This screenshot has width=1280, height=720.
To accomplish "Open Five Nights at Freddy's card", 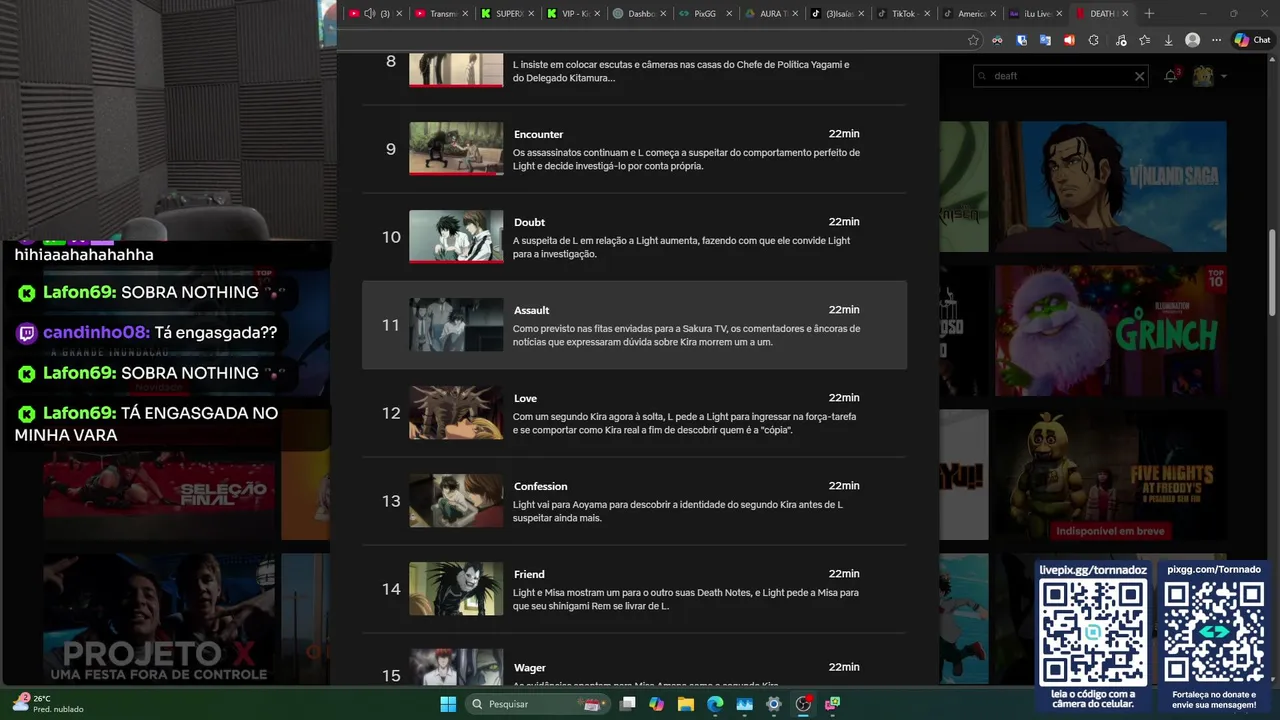I will tap(1110, 475).
